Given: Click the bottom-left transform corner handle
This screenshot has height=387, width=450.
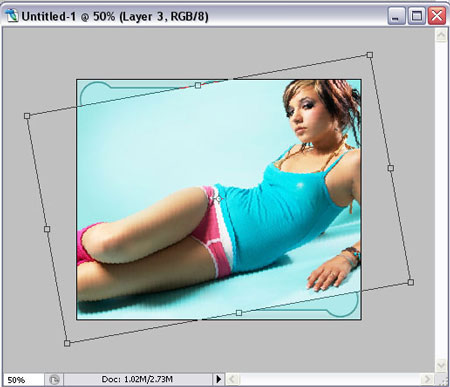Looking at the screenshot, I should 67,343.
